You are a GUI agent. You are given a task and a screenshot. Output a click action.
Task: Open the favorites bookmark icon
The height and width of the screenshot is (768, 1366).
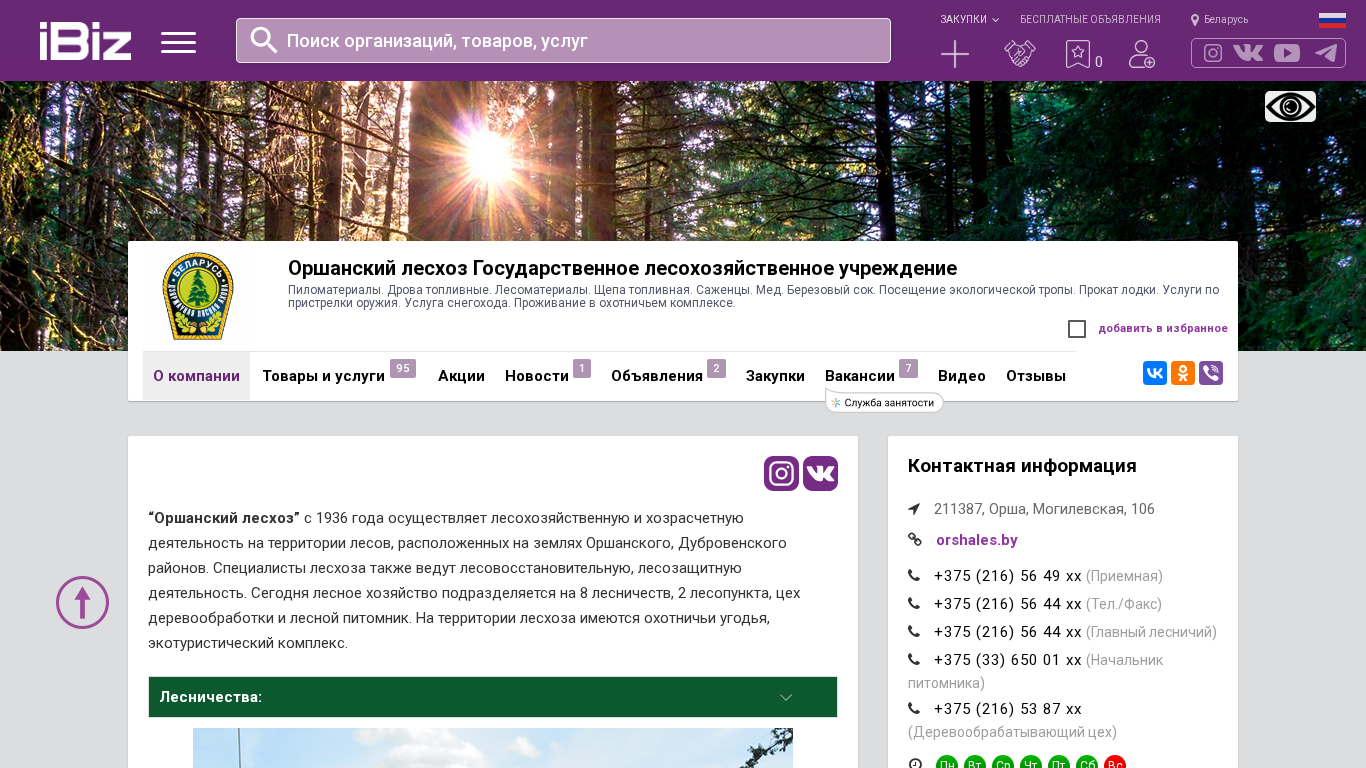point(1078,54)
